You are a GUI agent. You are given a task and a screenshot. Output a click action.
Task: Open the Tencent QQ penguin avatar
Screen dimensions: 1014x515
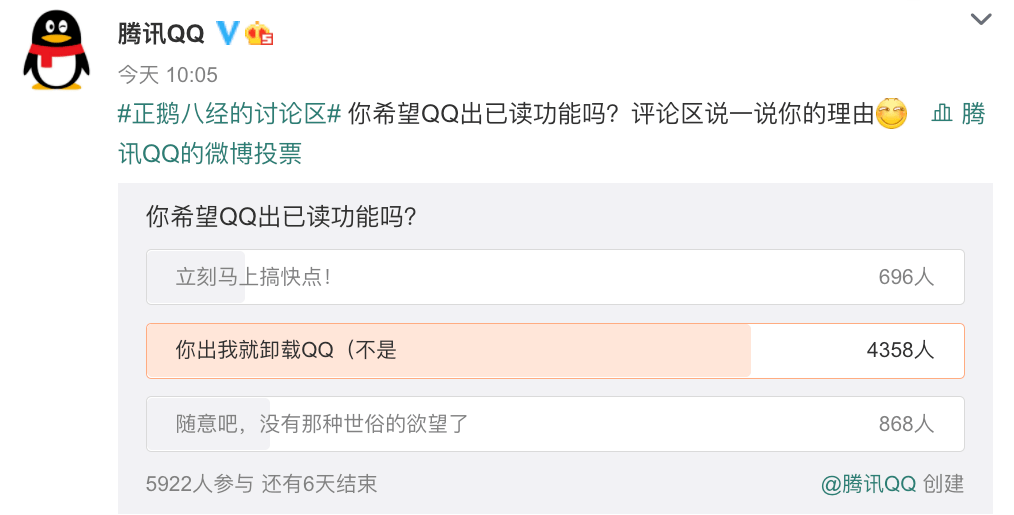pyautogui.click(x=56, y=50)
